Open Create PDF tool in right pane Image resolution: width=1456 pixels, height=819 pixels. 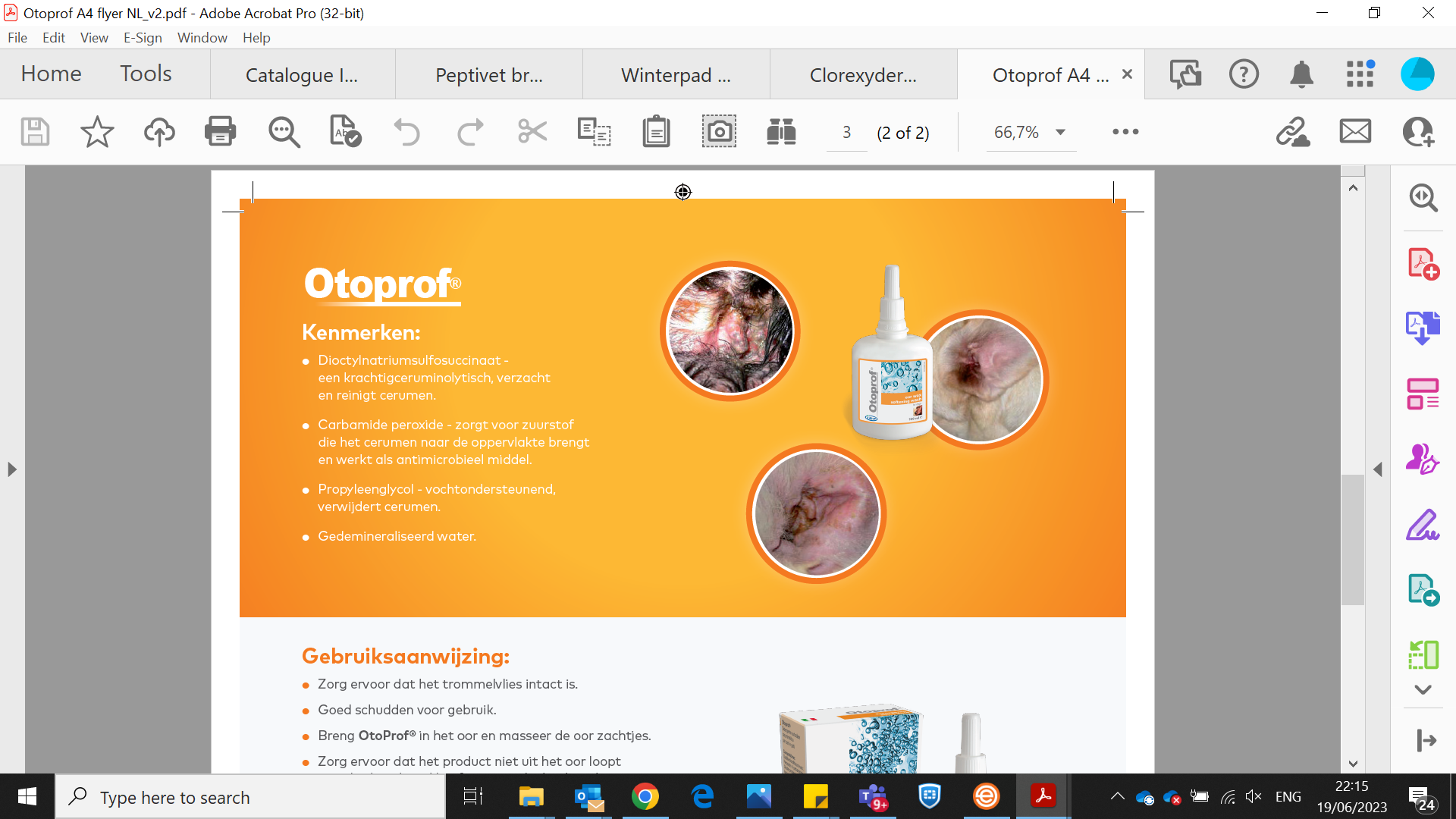(1423, 264)
